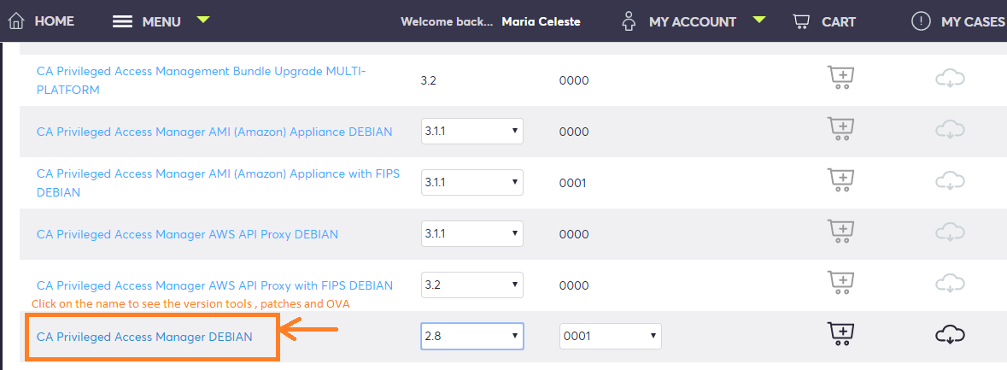Open MY ACCOUNT menu label
The image size is (1007, 370).
point(692,22)
